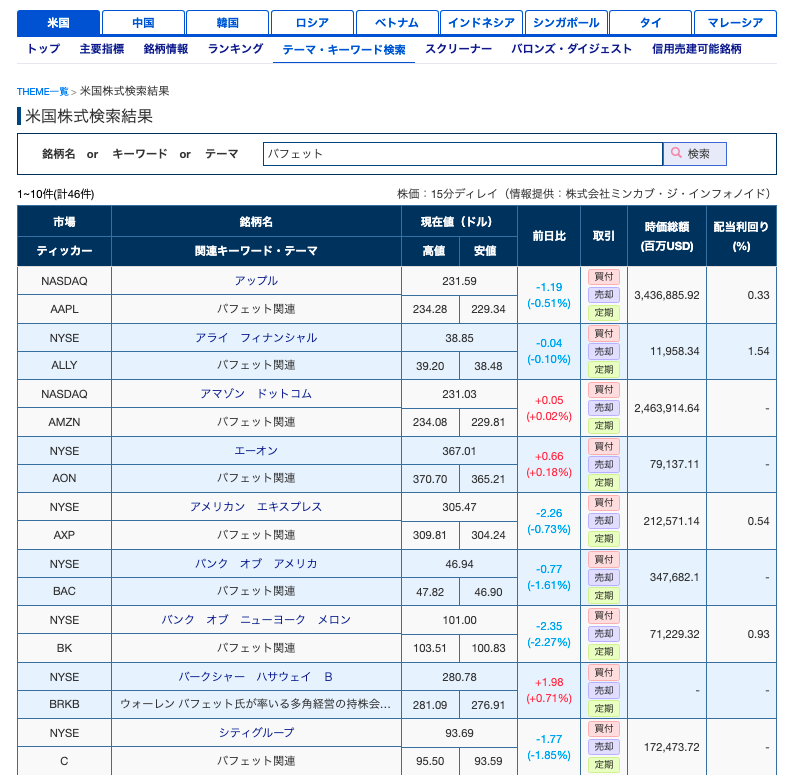Click 定期 button for シティグループ row
The image size is (793, 775).
[x=604, y=764]
